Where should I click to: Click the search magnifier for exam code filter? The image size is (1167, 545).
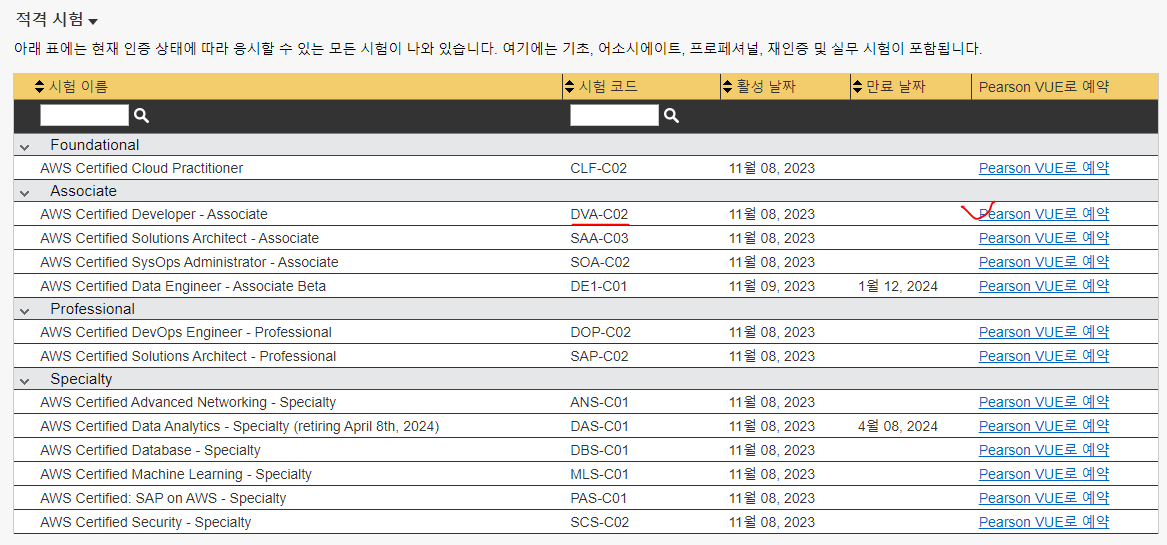[x=671, y=115]
